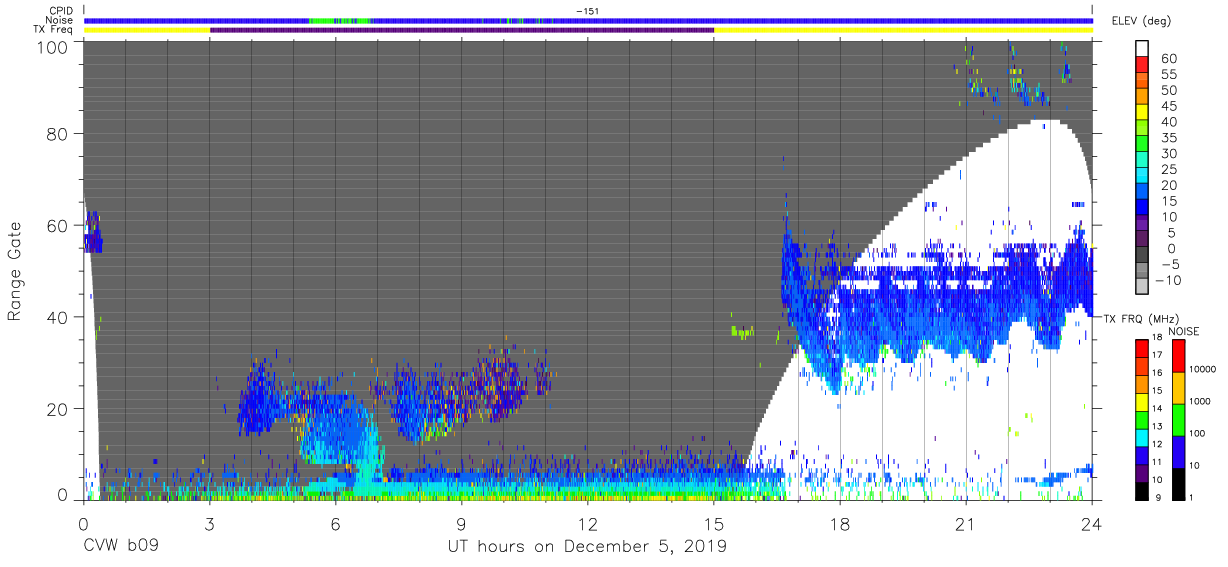Click the 20 tick on Range Gate axis
The width and height of the screenshot is (1228, 567).
57,408
